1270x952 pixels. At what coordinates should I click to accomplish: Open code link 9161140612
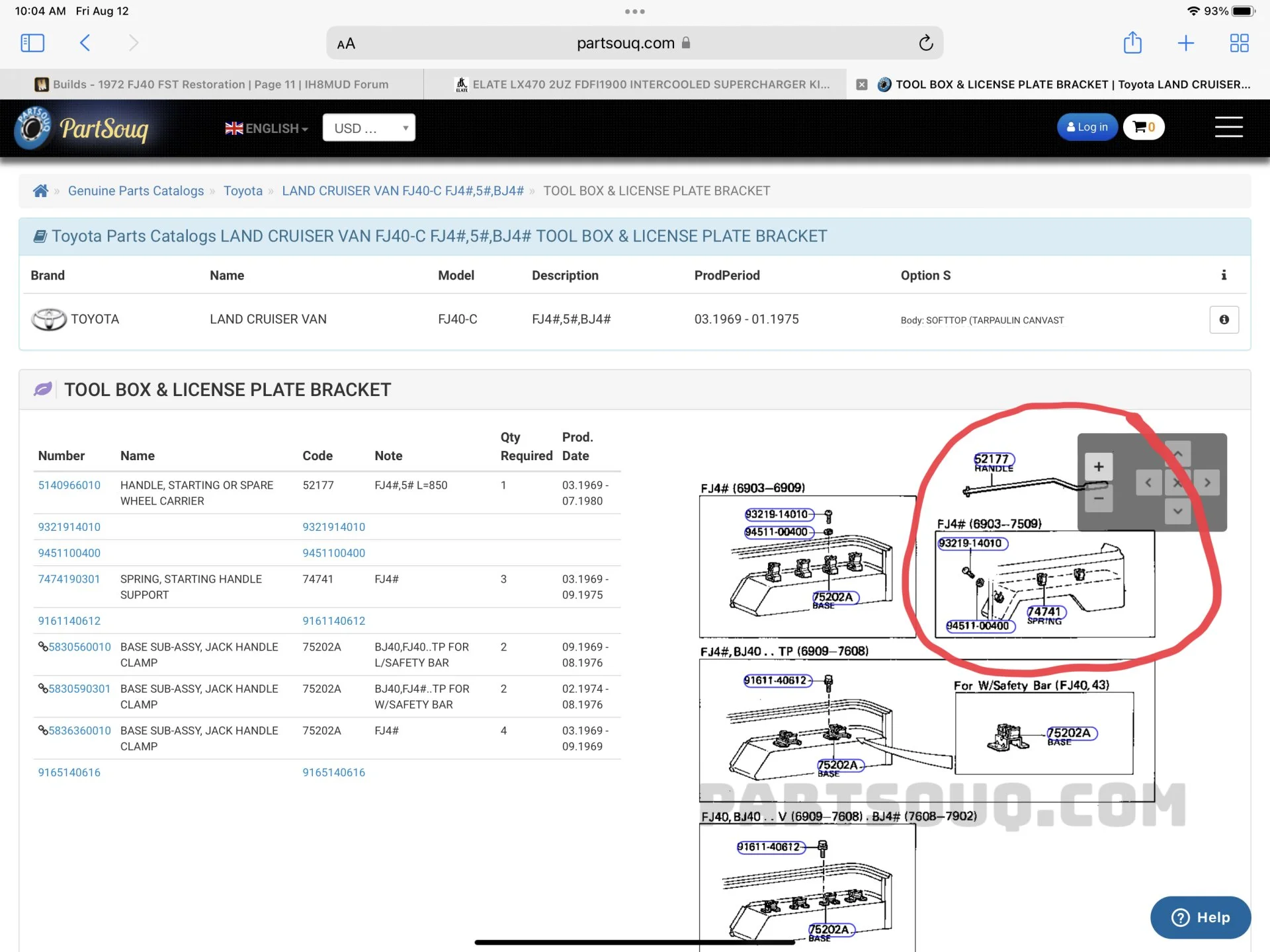(x=334, y=621)
